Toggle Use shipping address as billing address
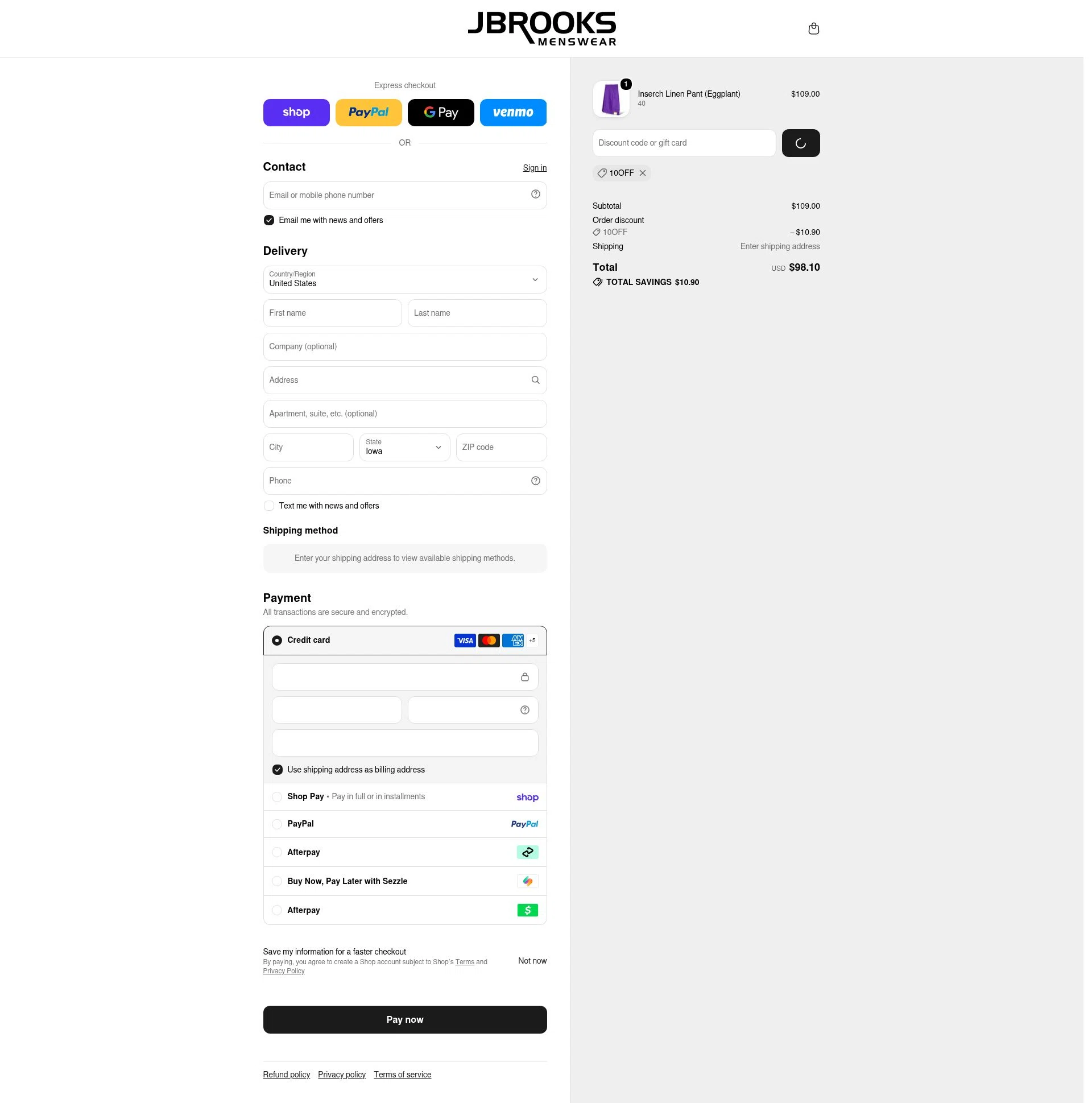This screenshot has height=1103, width=1092. pos(278,770)
